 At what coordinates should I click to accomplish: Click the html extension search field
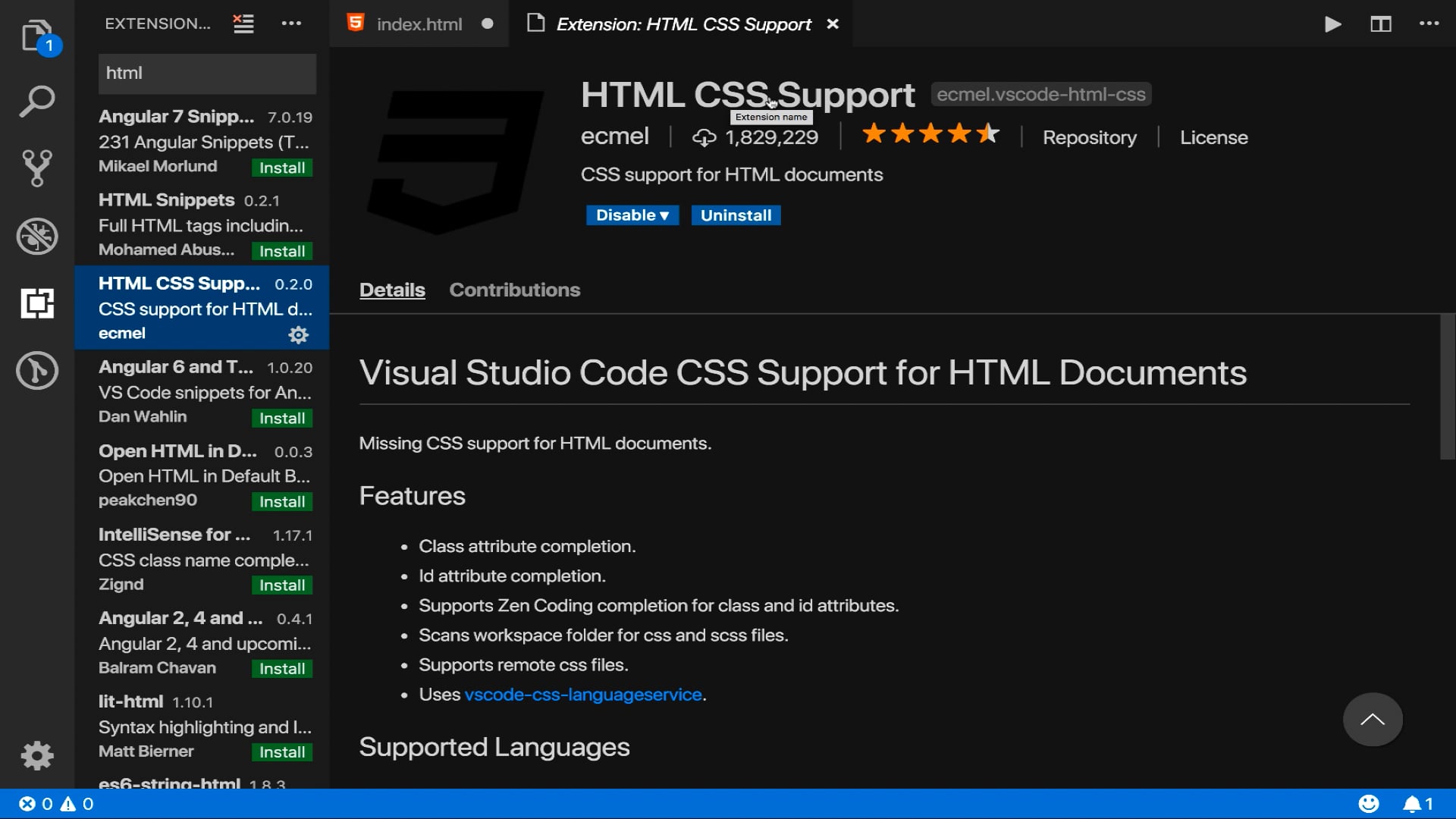pyautogui.click(x=207, y=74)
